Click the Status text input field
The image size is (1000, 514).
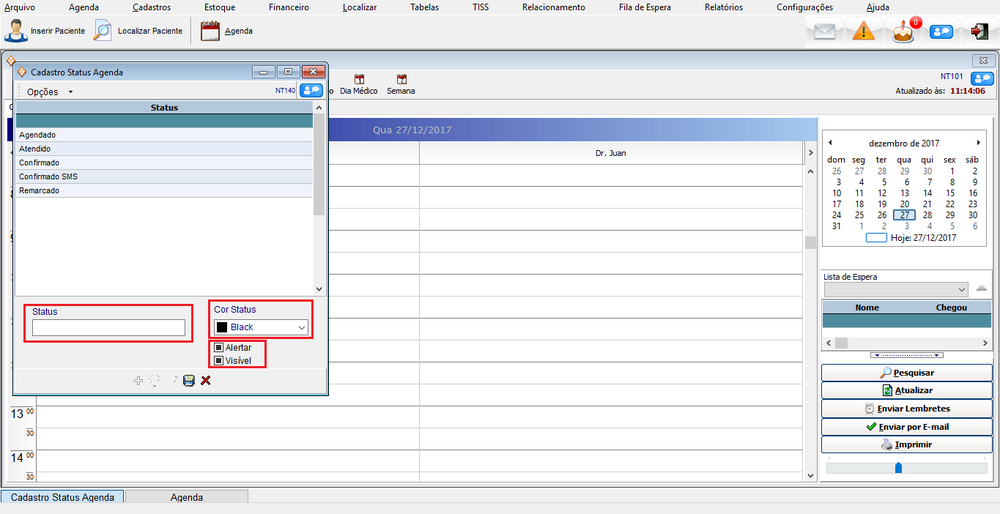pos(108,328)
